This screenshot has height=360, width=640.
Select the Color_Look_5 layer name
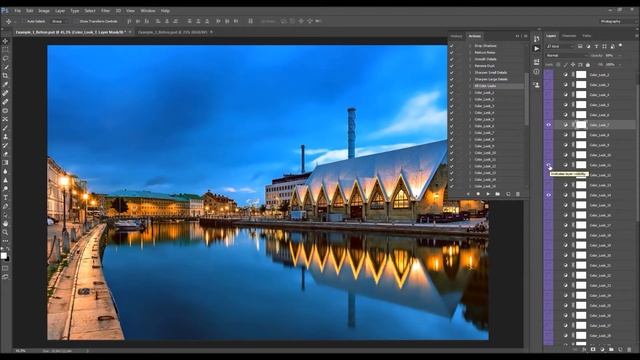pyautogui.click(x=599, y=105)
